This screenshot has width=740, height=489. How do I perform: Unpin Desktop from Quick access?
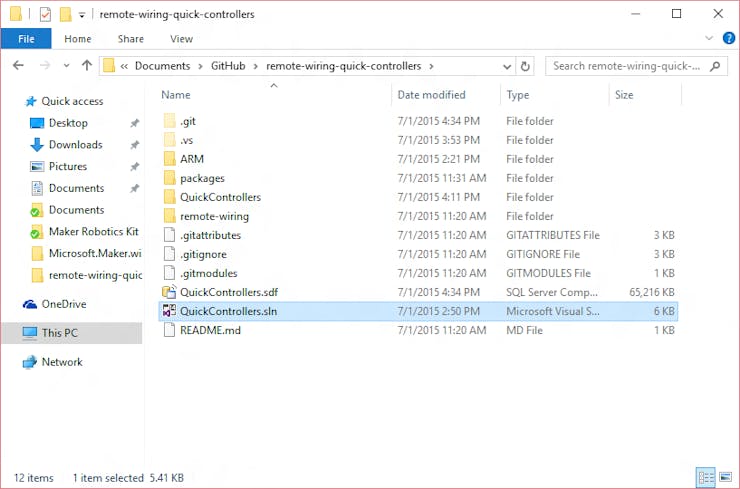[x=135, y=123]
